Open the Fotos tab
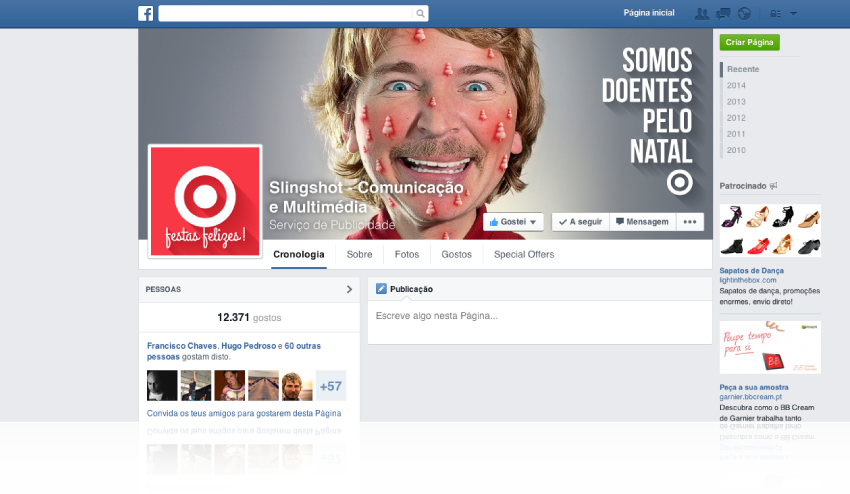The height and width of the screenshot is (494, 850). point(407,255)
